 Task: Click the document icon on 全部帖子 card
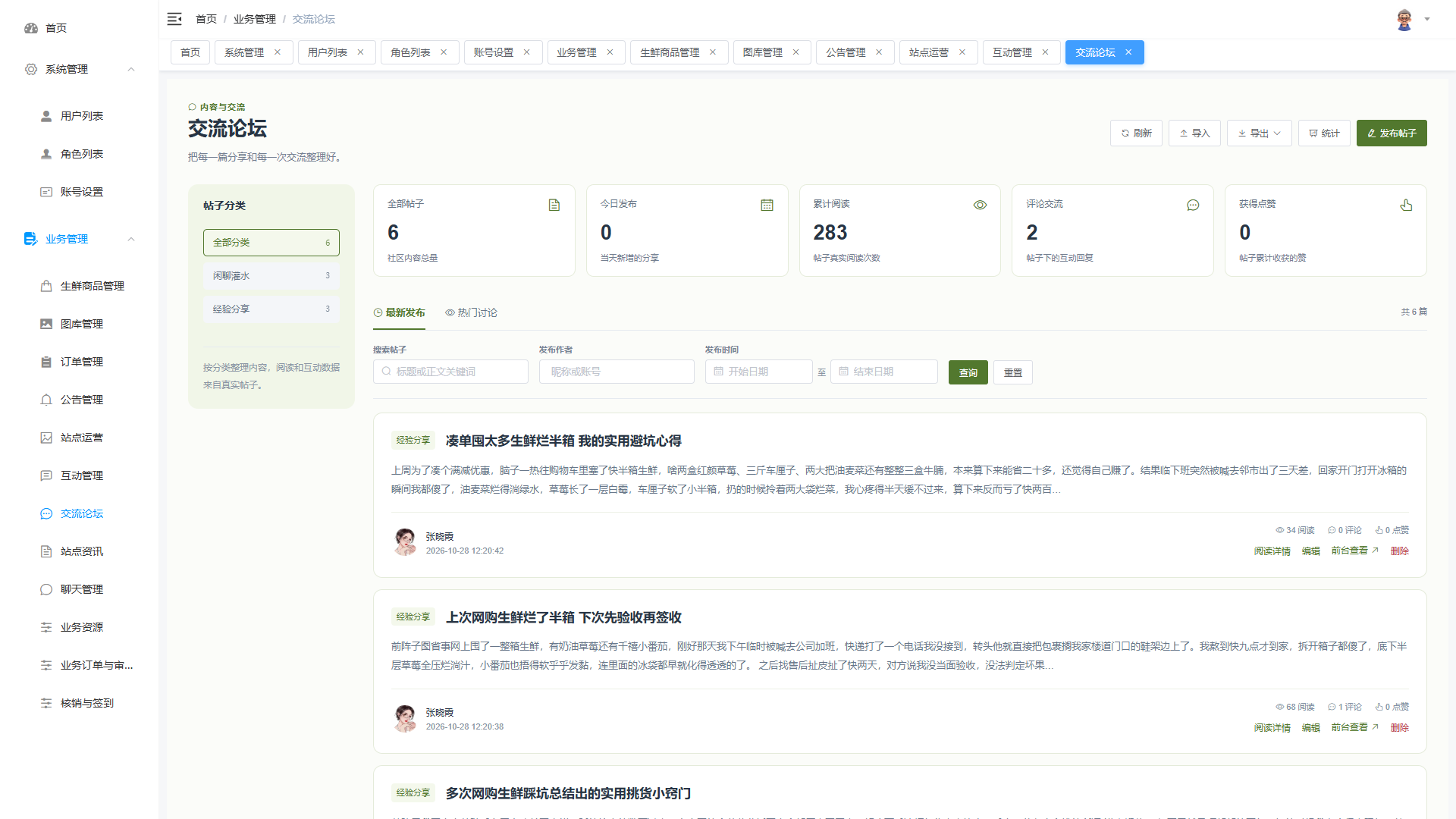554,205
